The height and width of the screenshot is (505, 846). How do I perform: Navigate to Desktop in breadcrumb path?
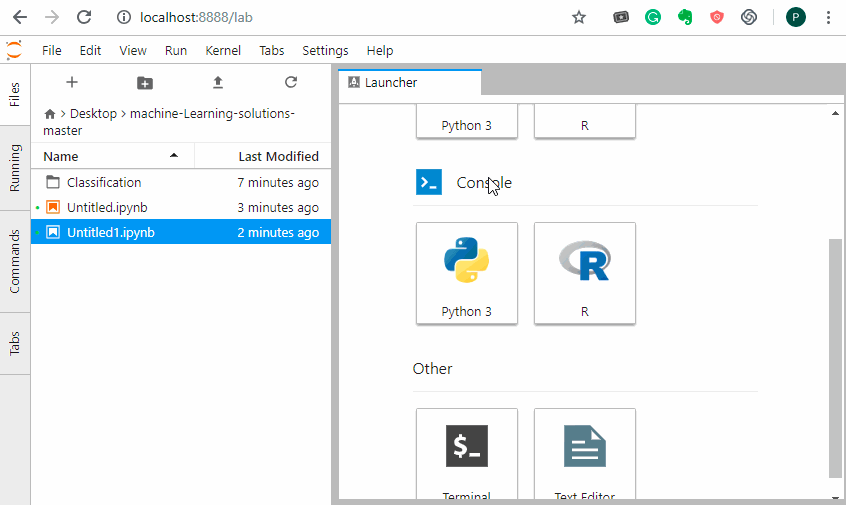click(93, 114)
